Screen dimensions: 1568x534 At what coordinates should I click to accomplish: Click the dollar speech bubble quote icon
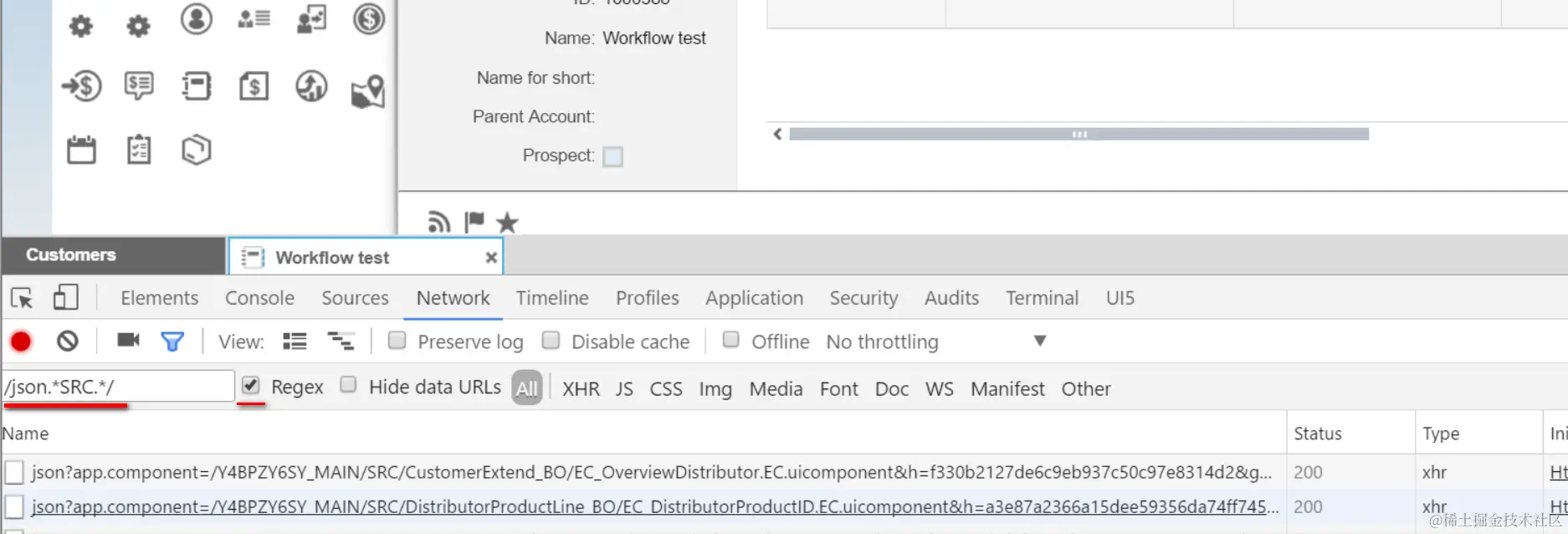click(x=139, y=85)
